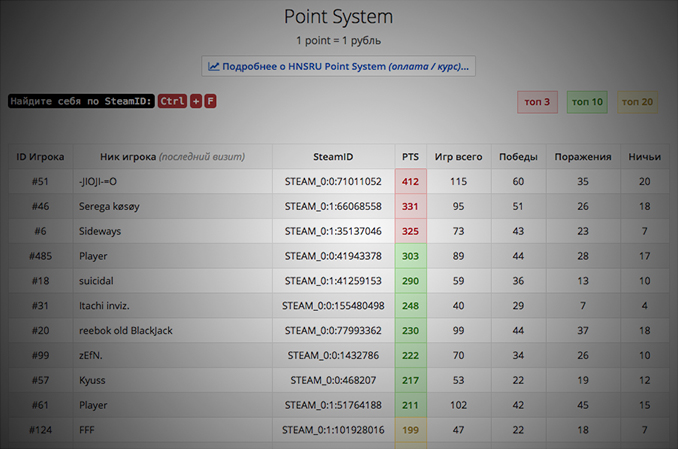Click the red "топ 3" legend badge
The height and width of the screenshot is (449, 678).
pos(537,101)
